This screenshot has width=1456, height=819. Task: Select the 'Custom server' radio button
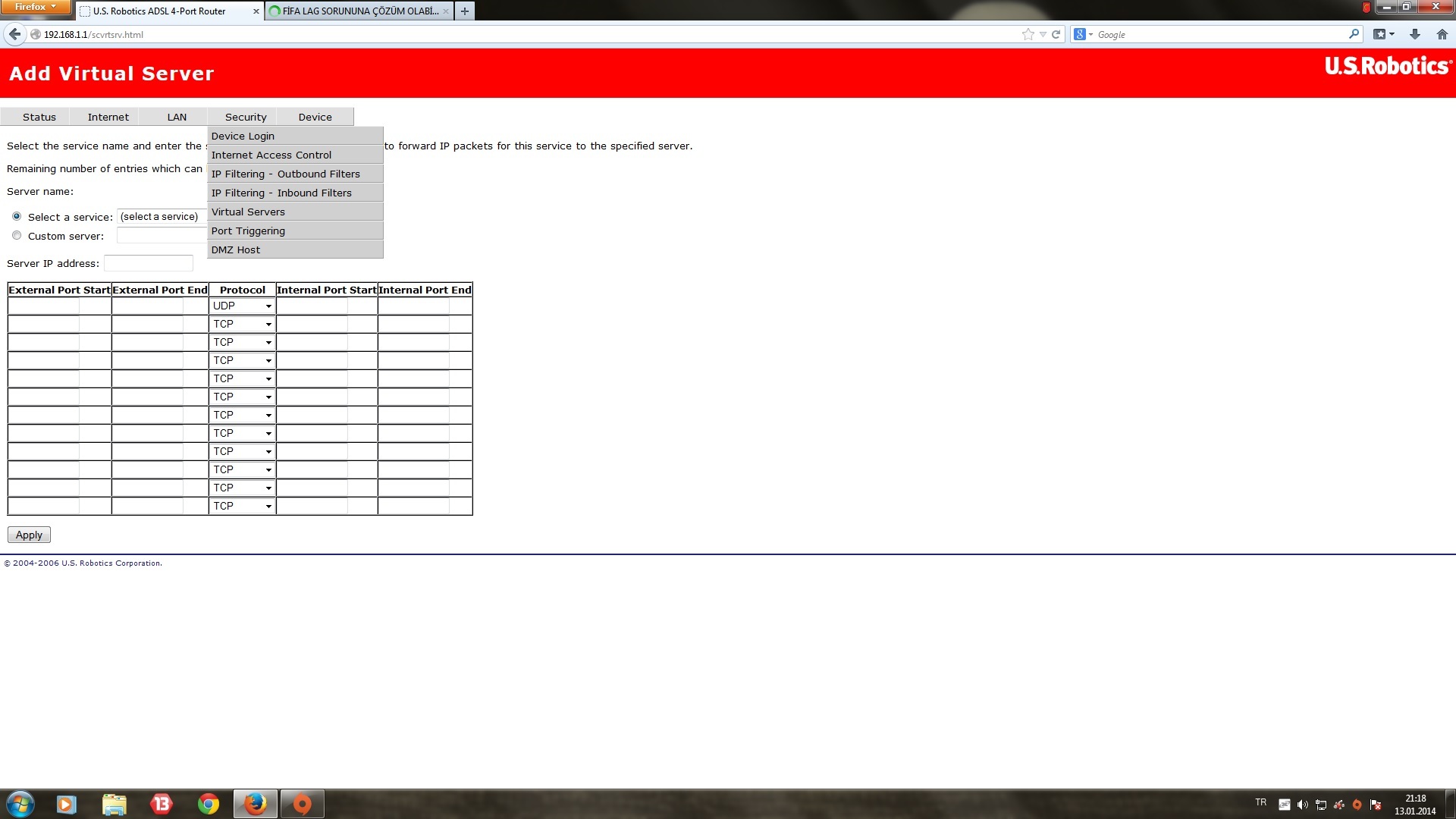coord(17,235)
